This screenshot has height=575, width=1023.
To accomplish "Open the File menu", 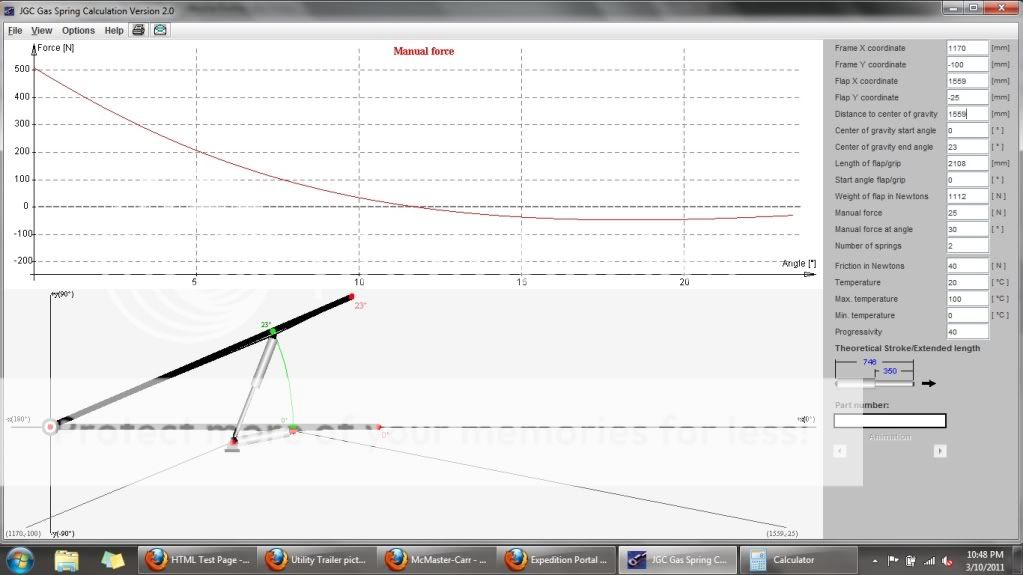I will pos(15,30).
